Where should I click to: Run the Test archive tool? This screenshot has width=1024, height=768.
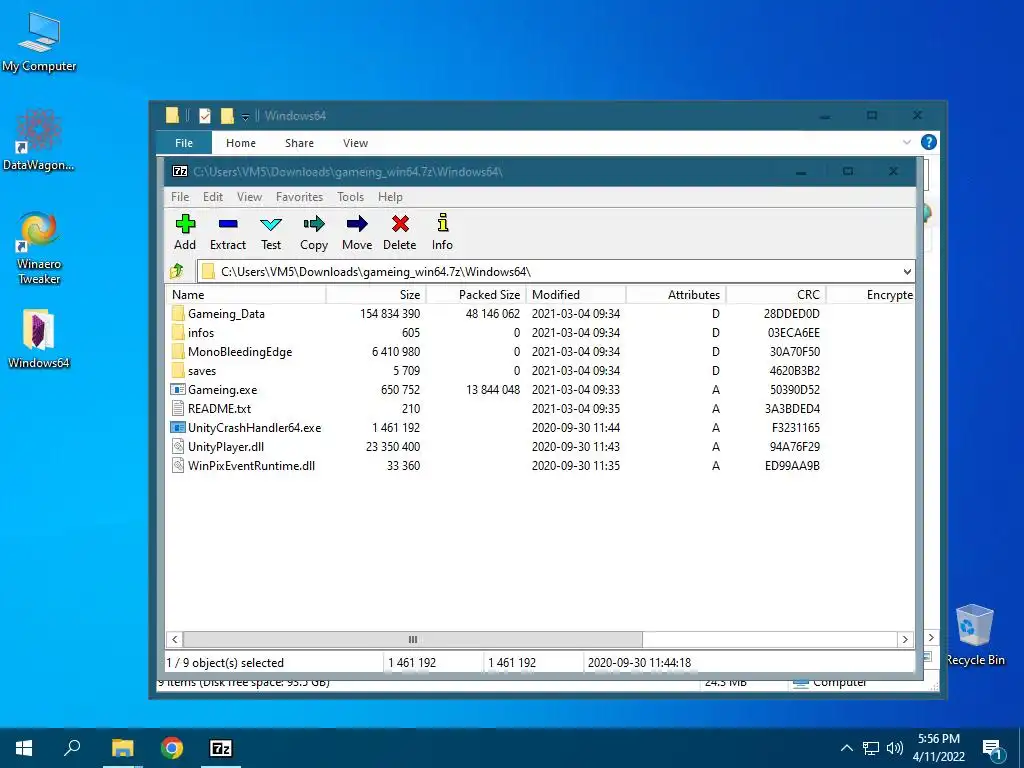271,225
